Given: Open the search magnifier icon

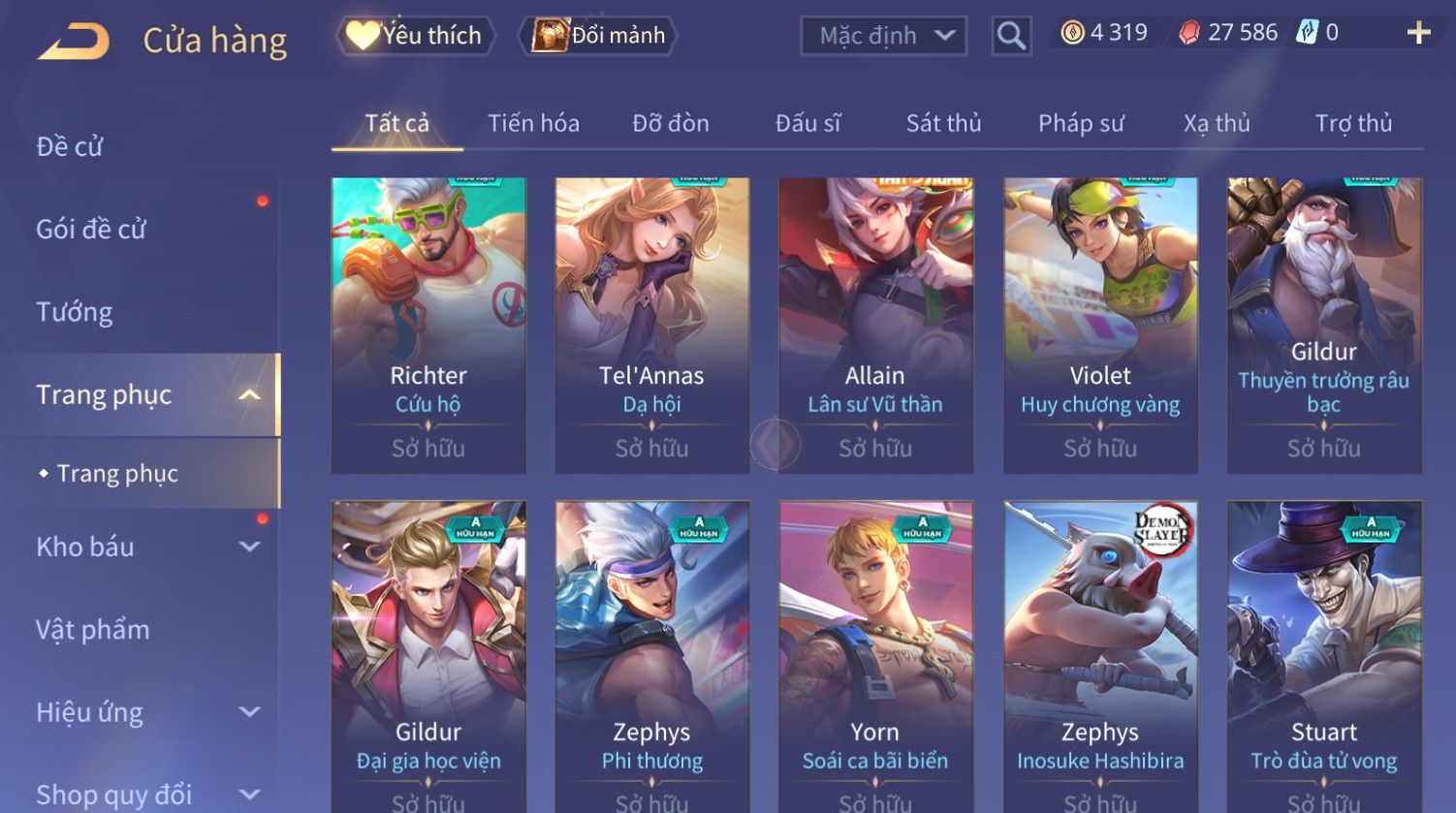Looking at the screenshot, I should (x=1011, y=36).
